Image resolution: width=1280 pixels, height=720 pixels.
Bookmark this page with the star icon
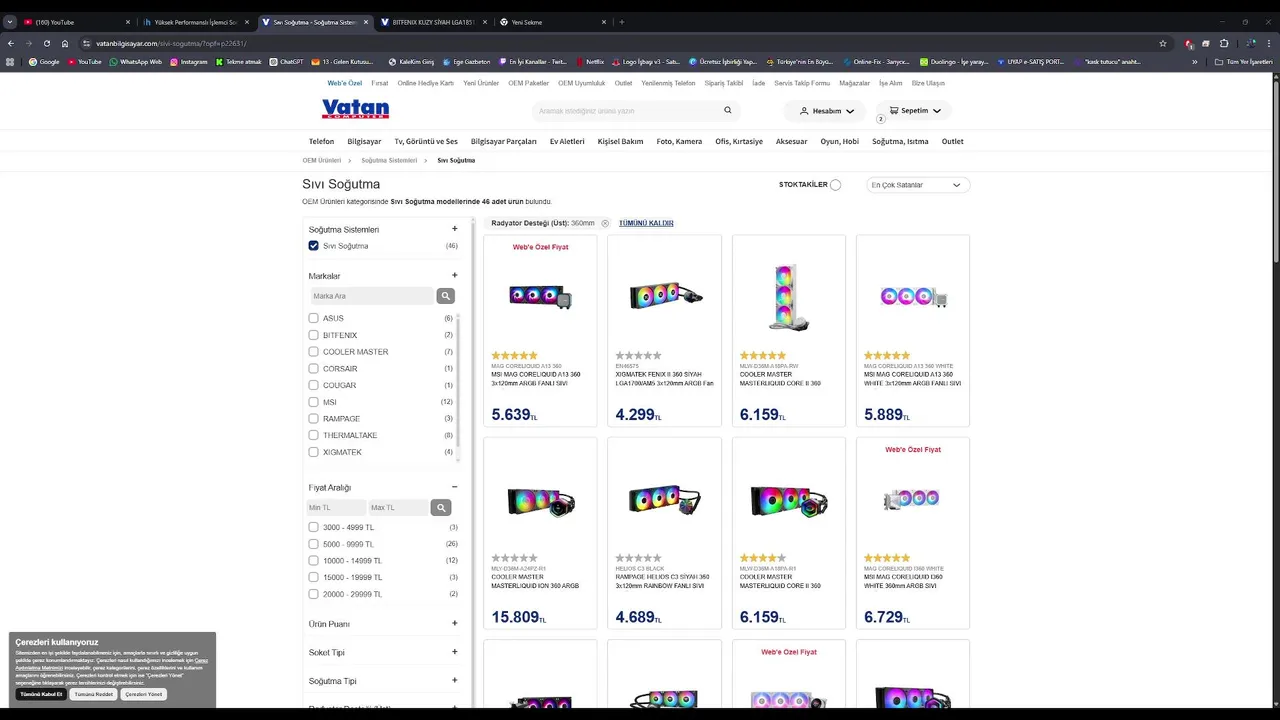coord(1163,43)
